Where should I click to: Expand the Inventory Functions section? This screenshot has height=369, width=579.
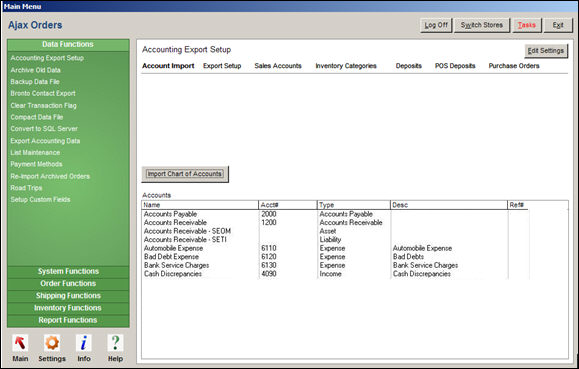tap(68, 308)
